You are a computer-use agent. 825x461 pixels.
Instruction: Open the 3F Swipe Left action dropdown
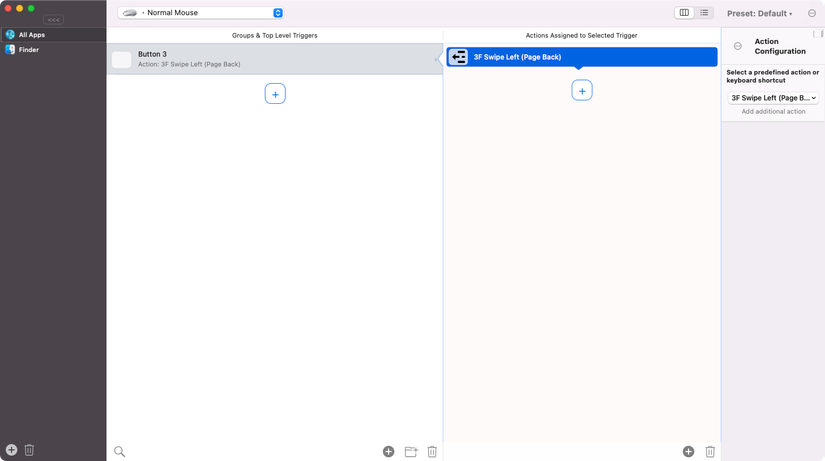[x=773, y=98]
